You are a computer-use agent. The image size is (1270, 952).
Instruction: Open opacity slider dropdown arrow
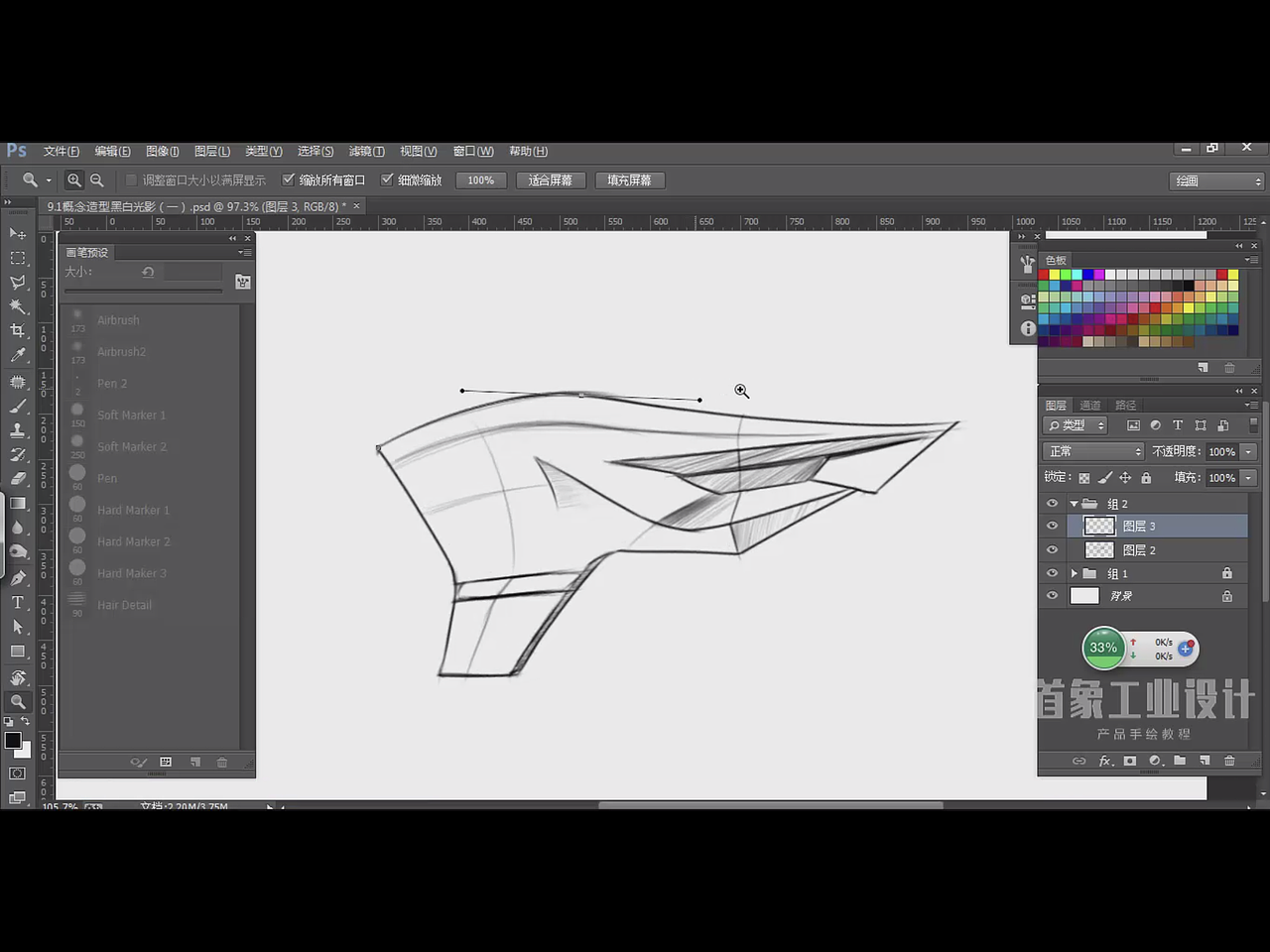pos(1248,451)
